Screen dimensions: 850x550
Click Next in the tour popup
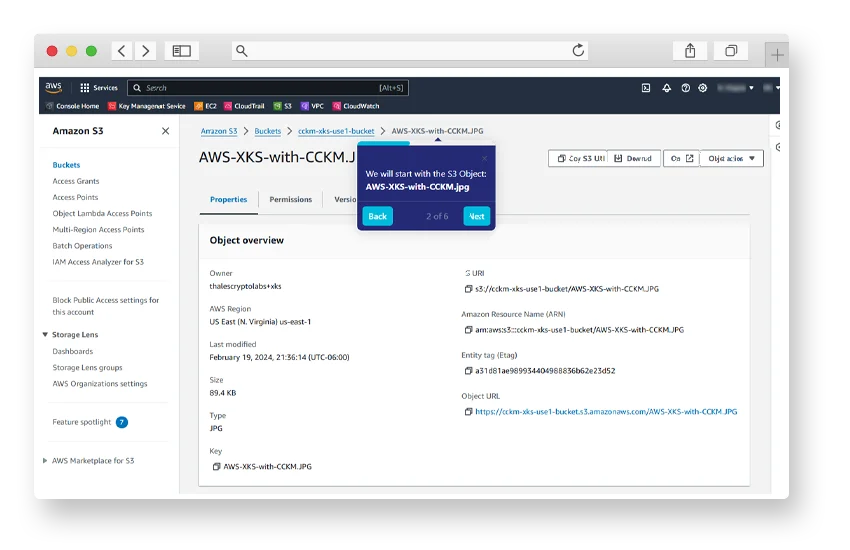click(476, 216)
